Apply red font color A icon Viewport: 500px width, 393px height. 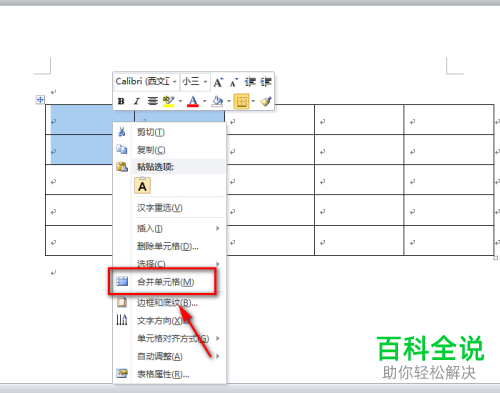pos(193,101)
